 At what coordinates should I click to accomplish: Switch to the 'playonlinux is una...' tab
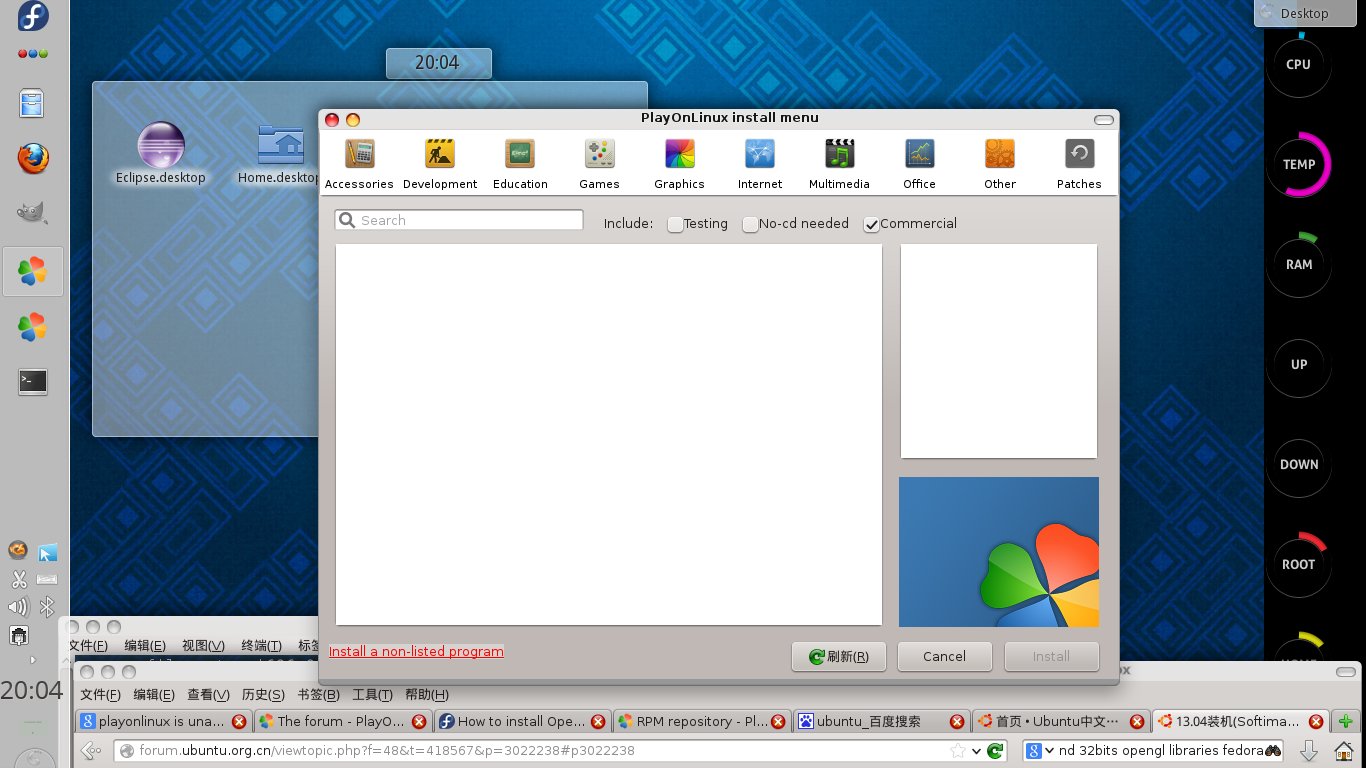[163, 721]
